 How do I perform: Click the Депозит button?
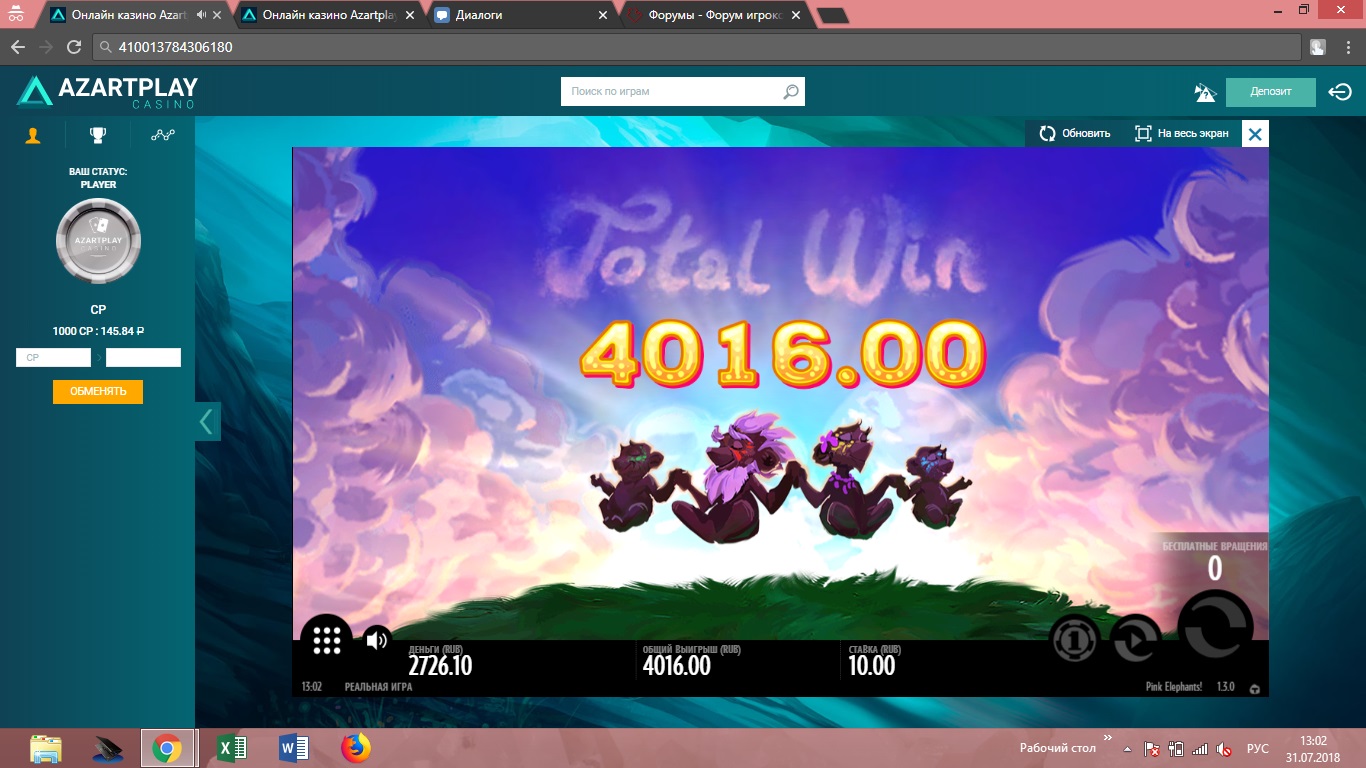click(1270, 92)
